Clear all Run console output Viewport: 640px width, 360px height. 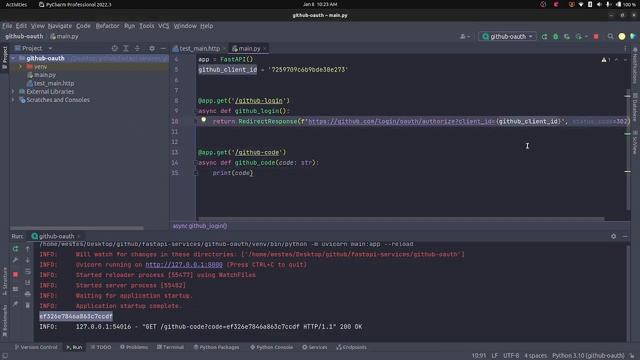pos(28,305)
